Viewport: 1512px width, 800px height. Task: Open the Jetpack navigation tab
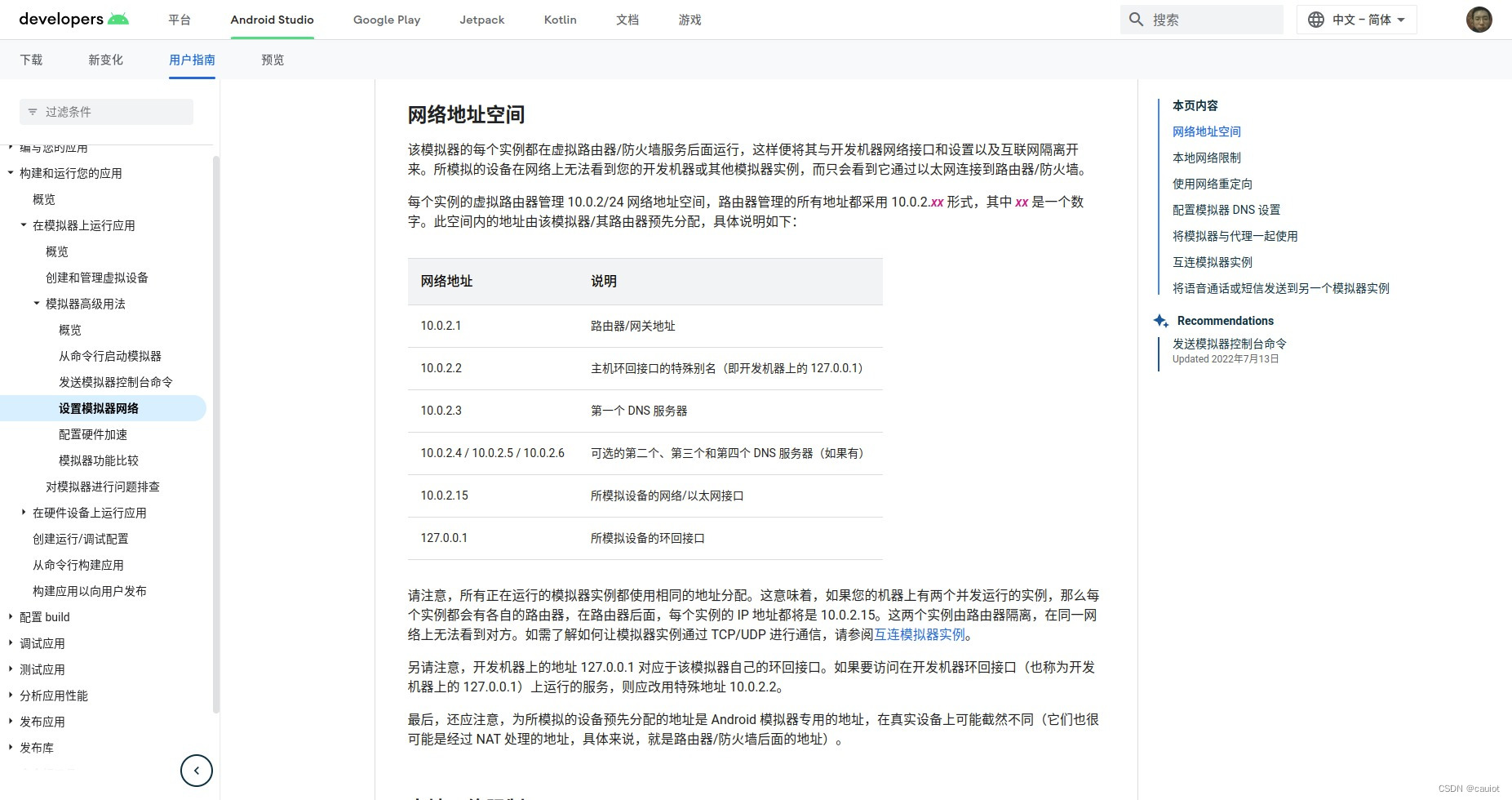click(x=481, y=20)
